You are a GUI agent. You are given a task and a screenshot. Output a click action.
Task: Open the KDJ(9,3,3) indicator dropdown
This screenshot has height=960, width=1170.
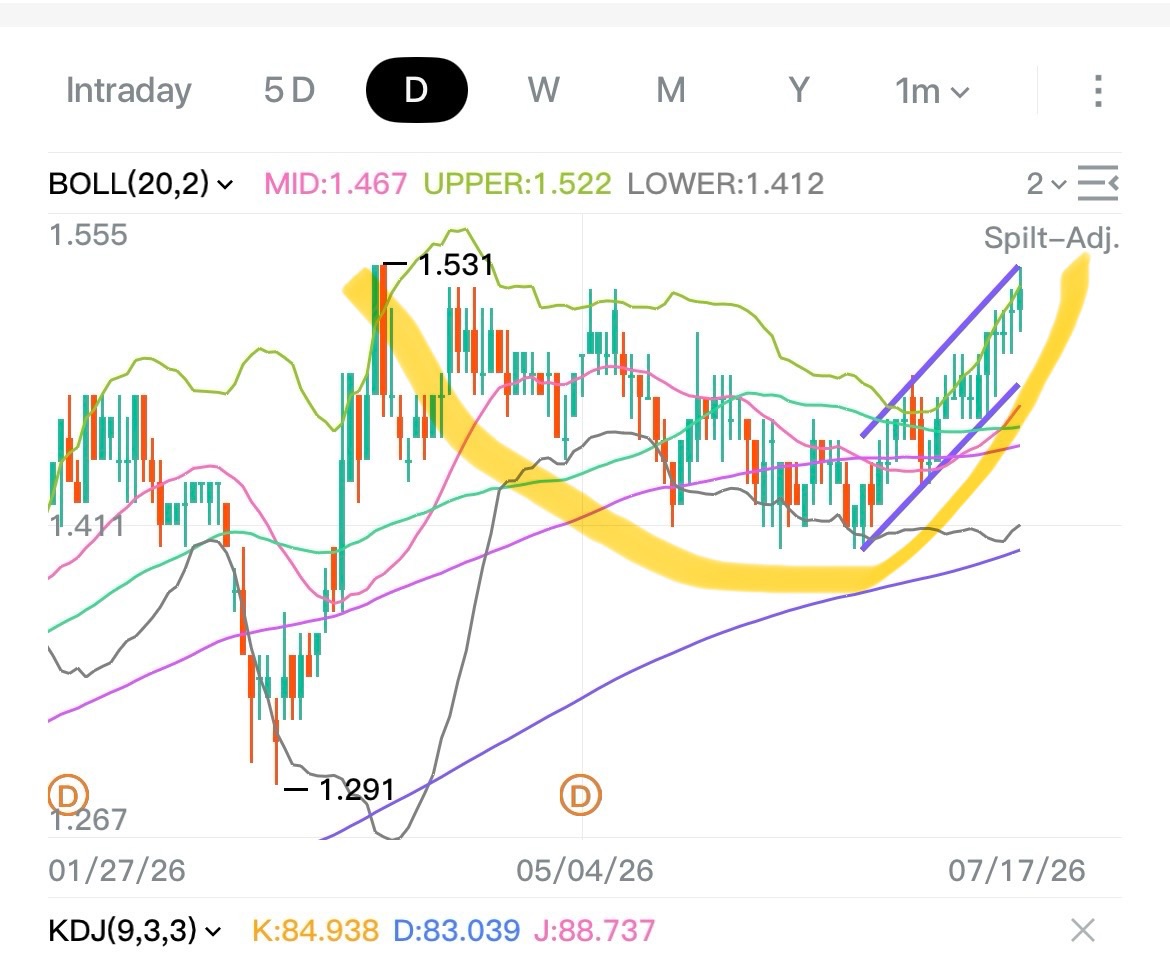click(135, 930)
